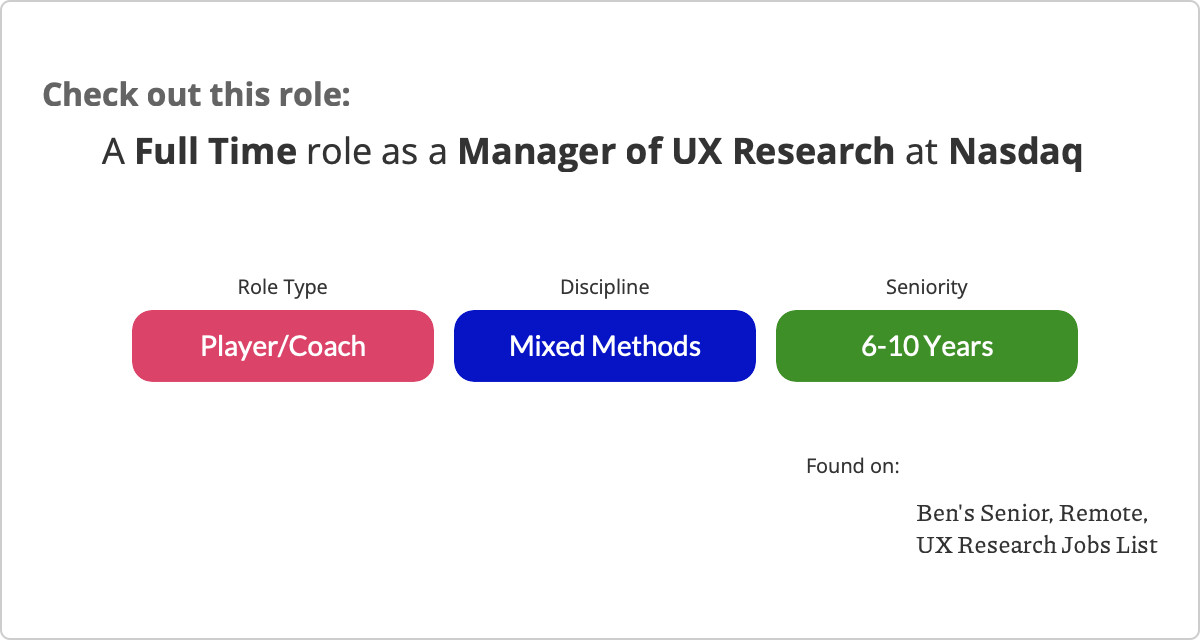Click the phrase role as a
This screenshot has width=1200, height=640.
point(377,151)
